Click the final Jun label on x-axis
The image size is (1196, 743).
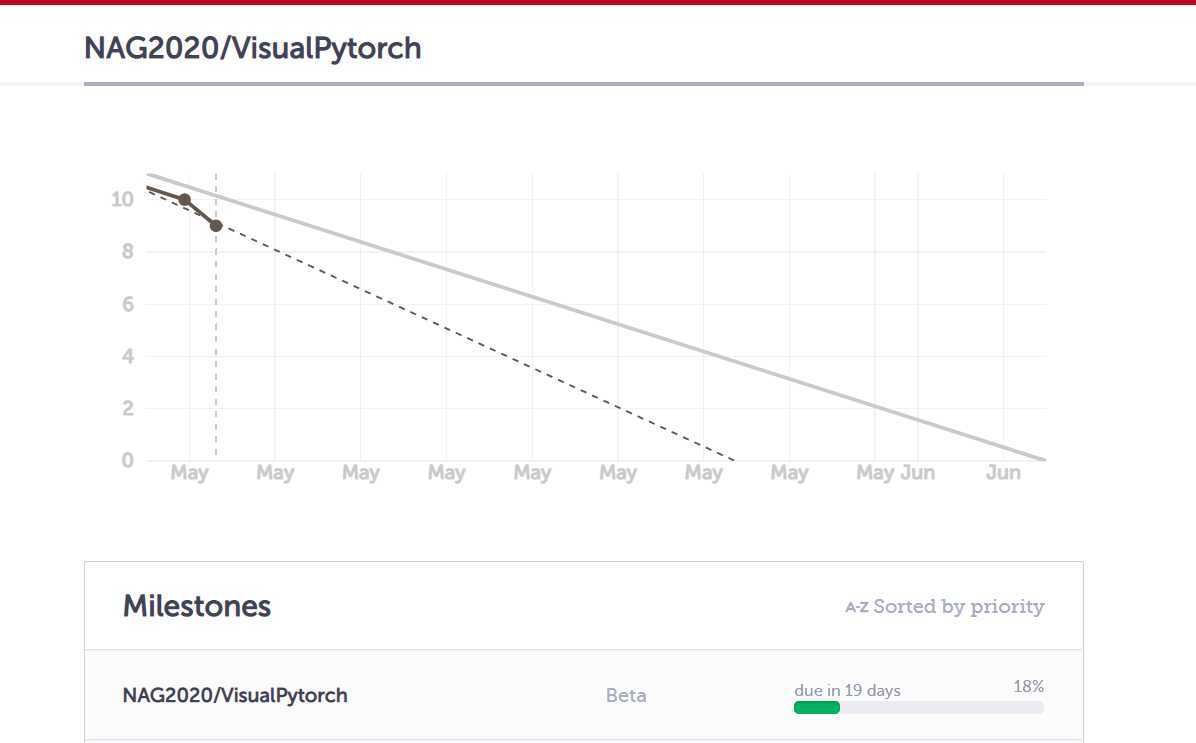coord(1003,473)
